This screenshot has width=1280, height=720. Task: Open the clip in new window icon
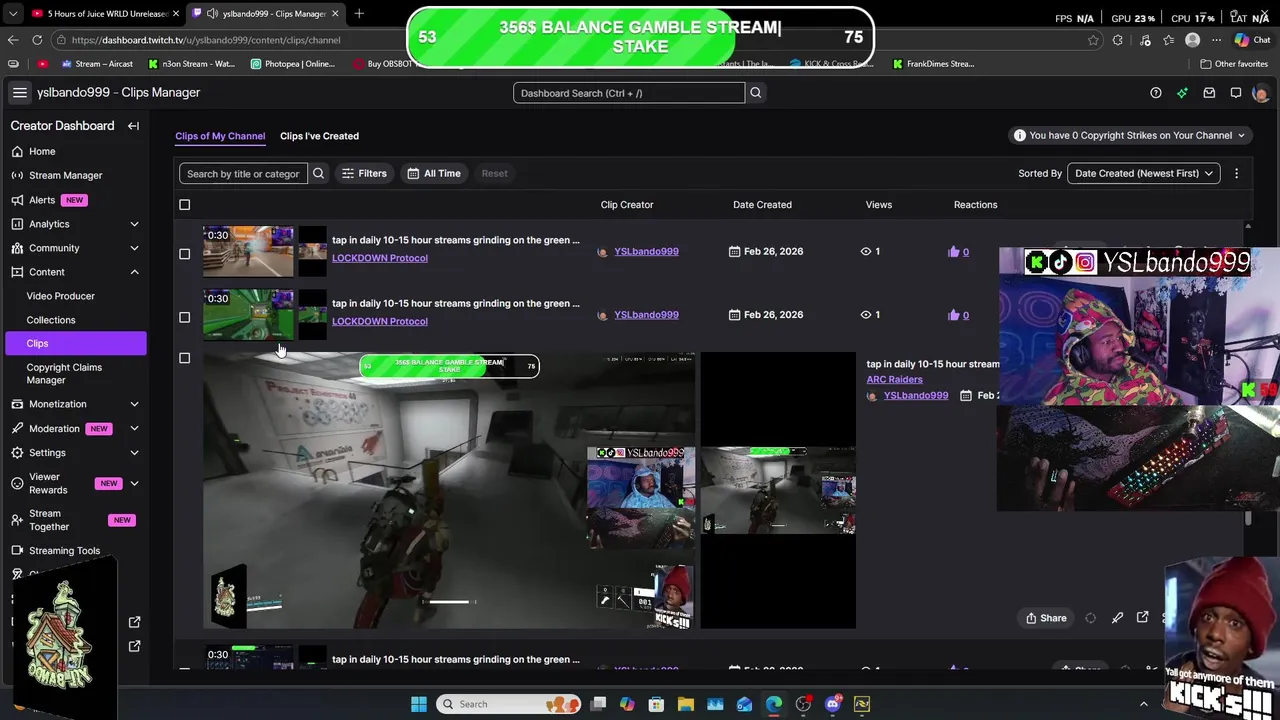click(1143, 618)
